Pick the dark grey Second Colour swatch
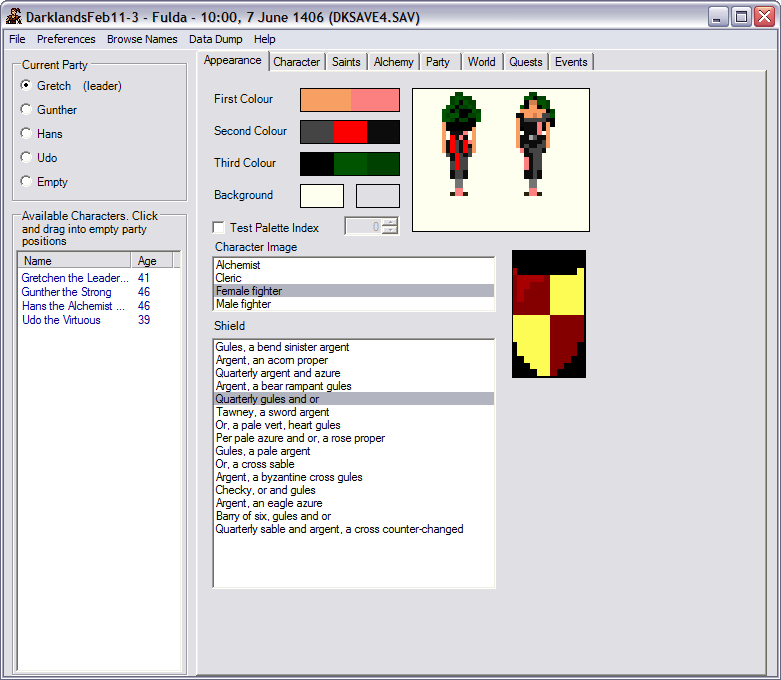Screen dimensions: 781x680 pyautogui.click(x=317, y=132)
